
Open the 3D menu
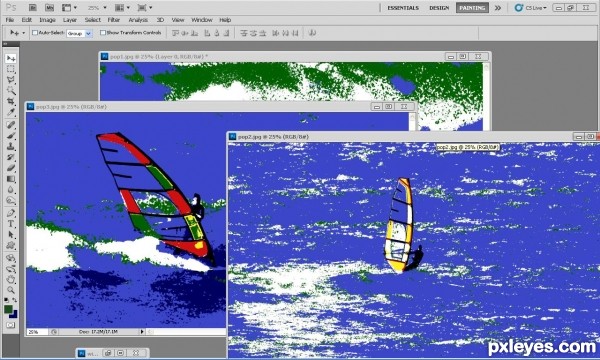click(160, 20)
